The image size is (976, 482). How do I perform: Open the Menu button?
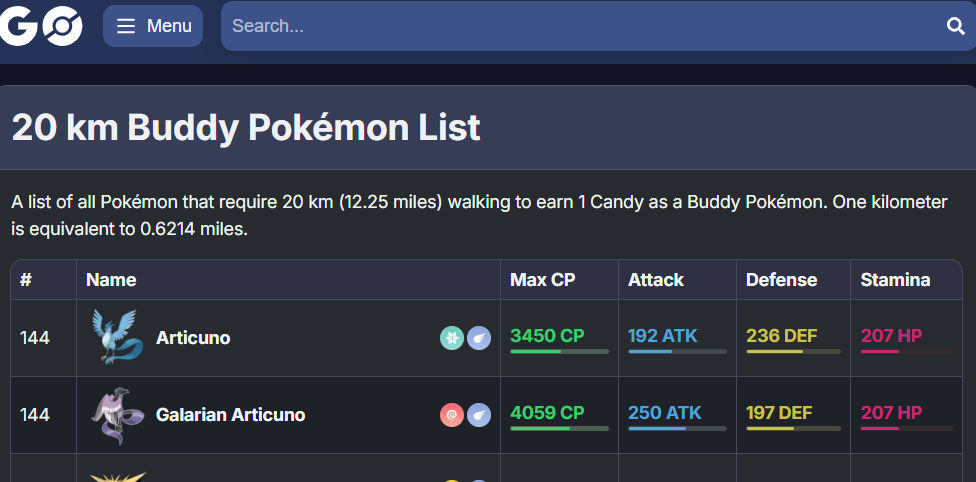[x=153, y=26]
